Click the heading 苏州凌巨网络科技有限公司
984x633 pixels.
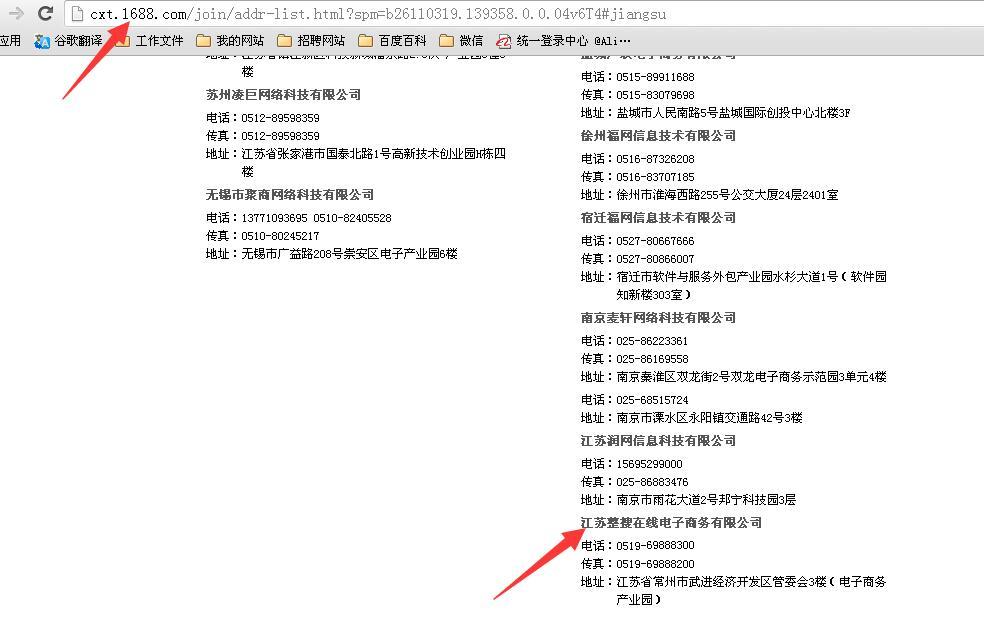[x=283, y=95]
